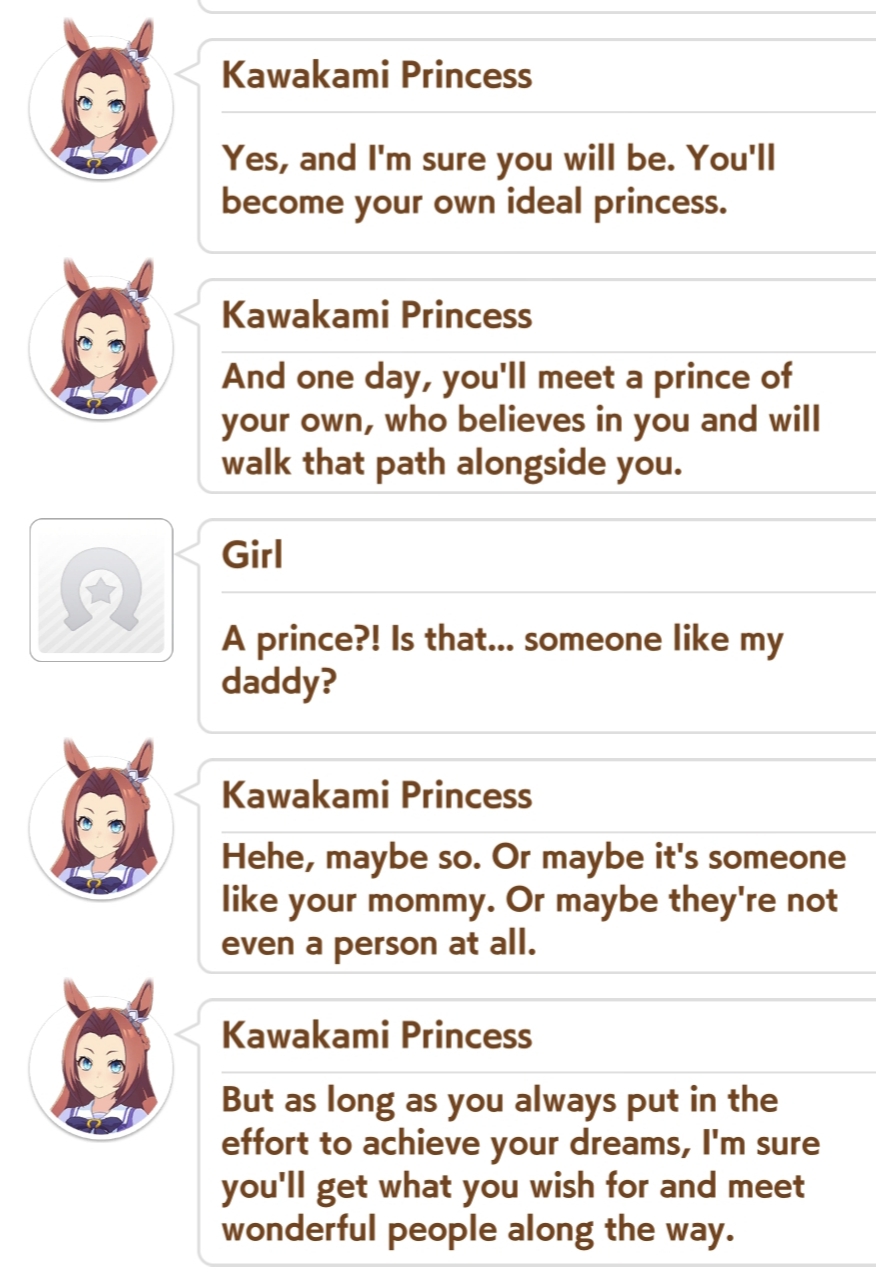Click speaker name above 'And one day' message
Image resolution: width=876 pixels, height=1283 pixels.
376,316
